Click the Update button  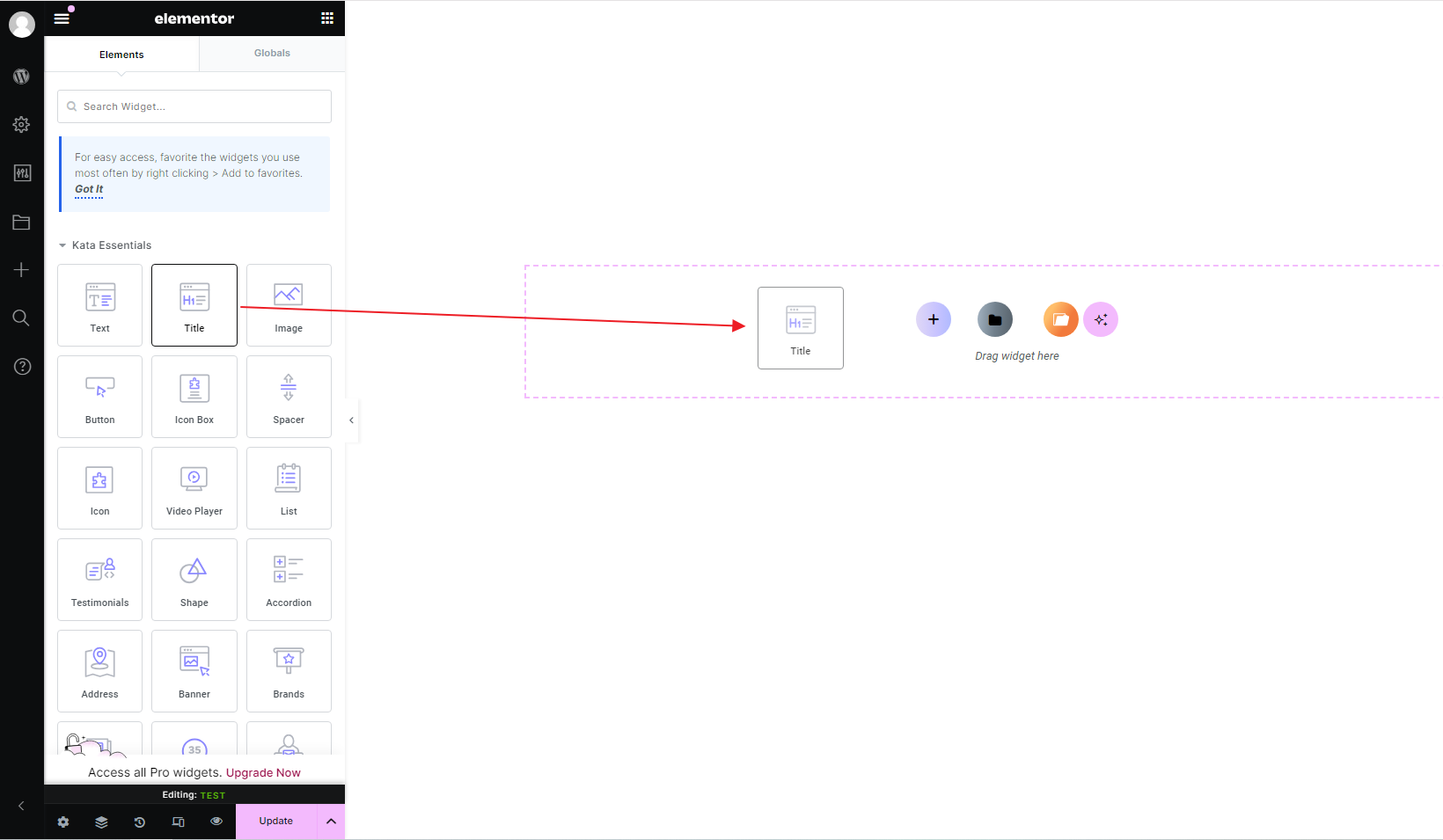(x=275, y=822)
